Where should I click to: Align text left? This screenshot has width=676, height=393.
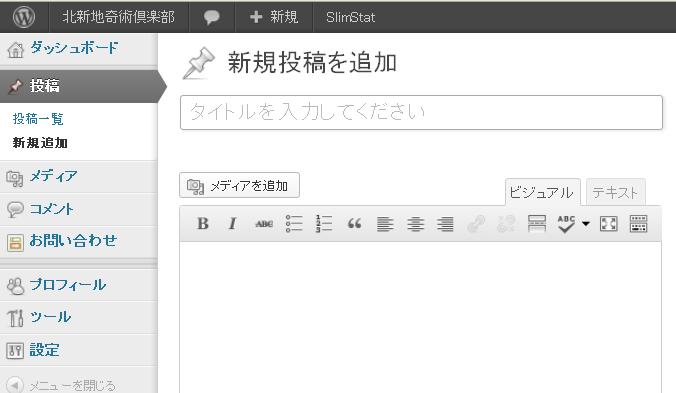pyautogui.click(x=385, y=224)
